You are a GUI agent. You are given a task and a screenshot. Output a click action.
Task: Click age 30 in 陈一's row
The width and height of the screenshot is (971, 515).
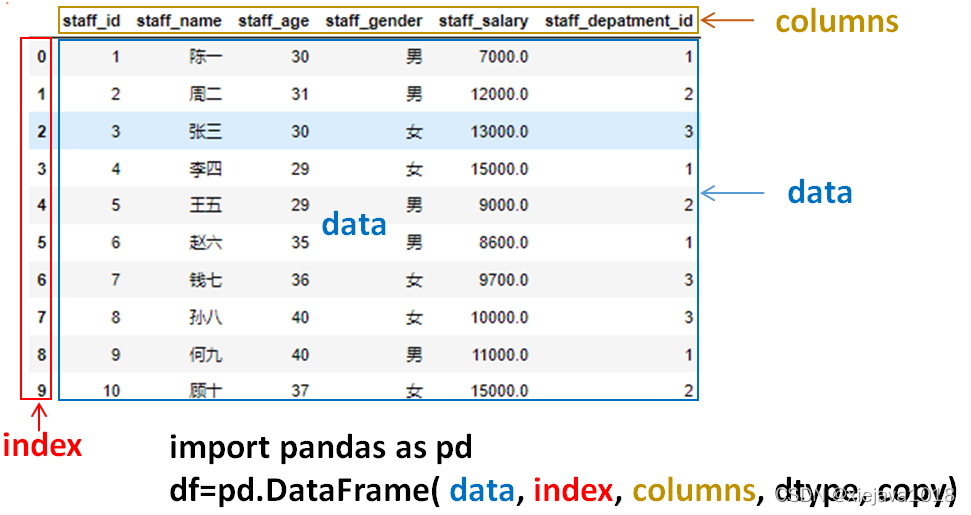tap(300, 57)
